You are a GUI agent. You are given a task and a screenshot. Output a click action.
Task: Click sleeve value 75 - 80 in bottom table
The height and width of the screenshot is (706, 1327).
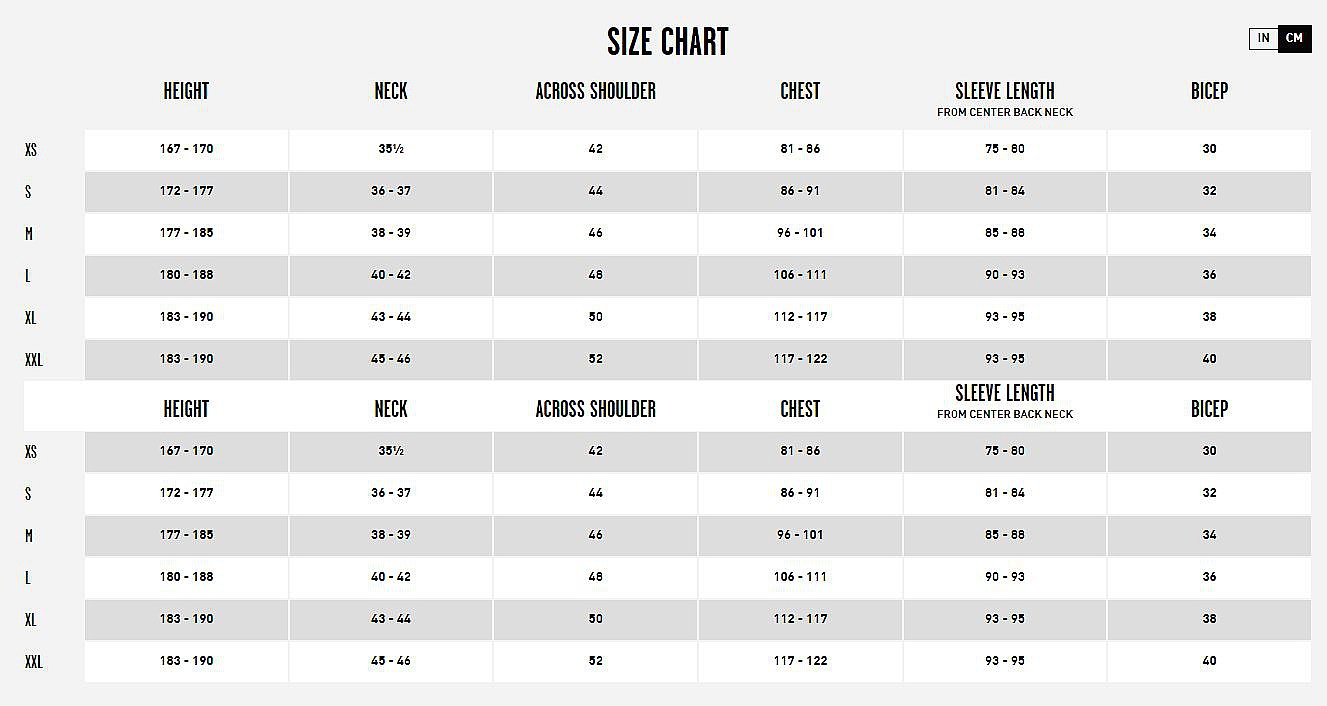[x=1005, y=451]
